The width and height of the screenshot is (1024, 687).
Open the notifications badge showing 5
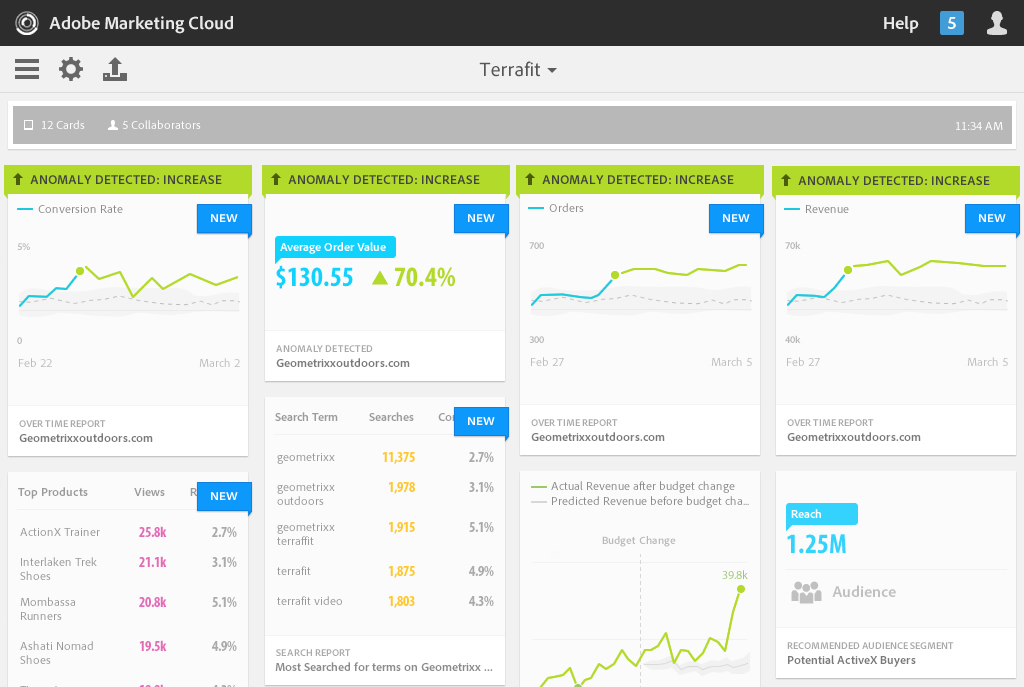pos(951,23)
